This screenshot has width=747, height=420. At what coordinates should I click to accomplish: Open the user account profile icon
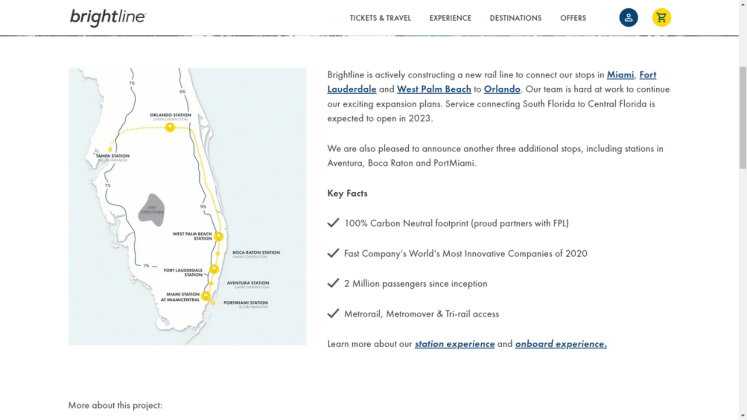click(628, 18)
